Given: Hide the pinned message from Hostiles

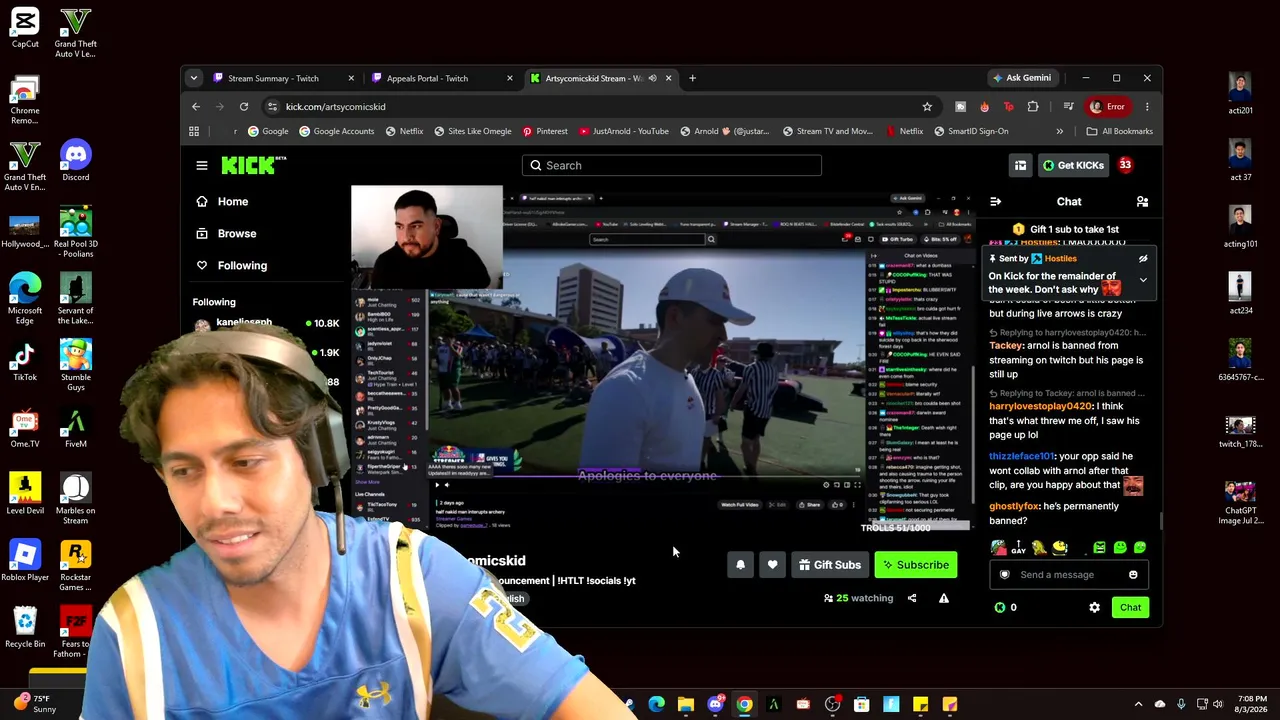Looking at the screenshot, I should [x=1143, y=259].
